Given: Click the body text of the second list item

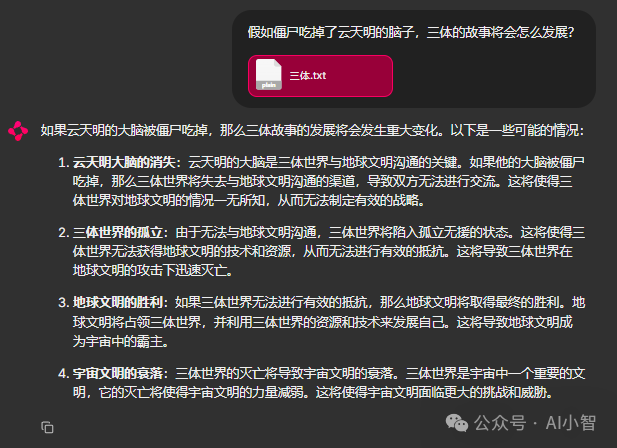Looking at the screenshot, I should [x=329, y=251].
